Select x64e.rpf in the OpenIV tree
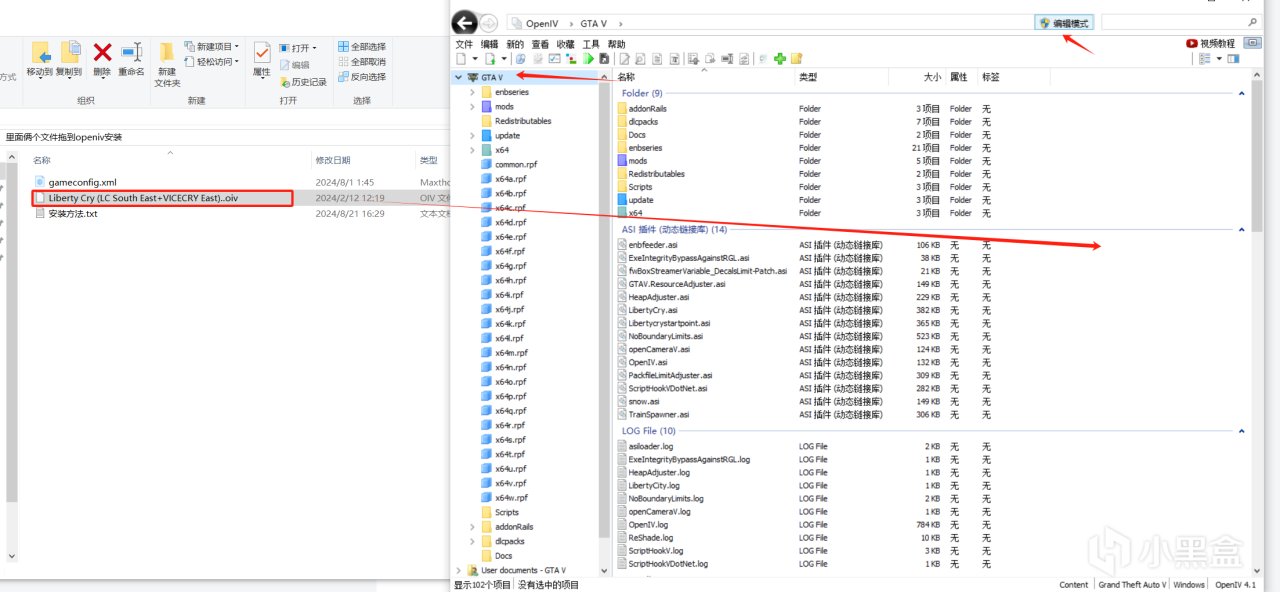The image size is (1280, 592). pyautogui.click(x=510, y=236)
